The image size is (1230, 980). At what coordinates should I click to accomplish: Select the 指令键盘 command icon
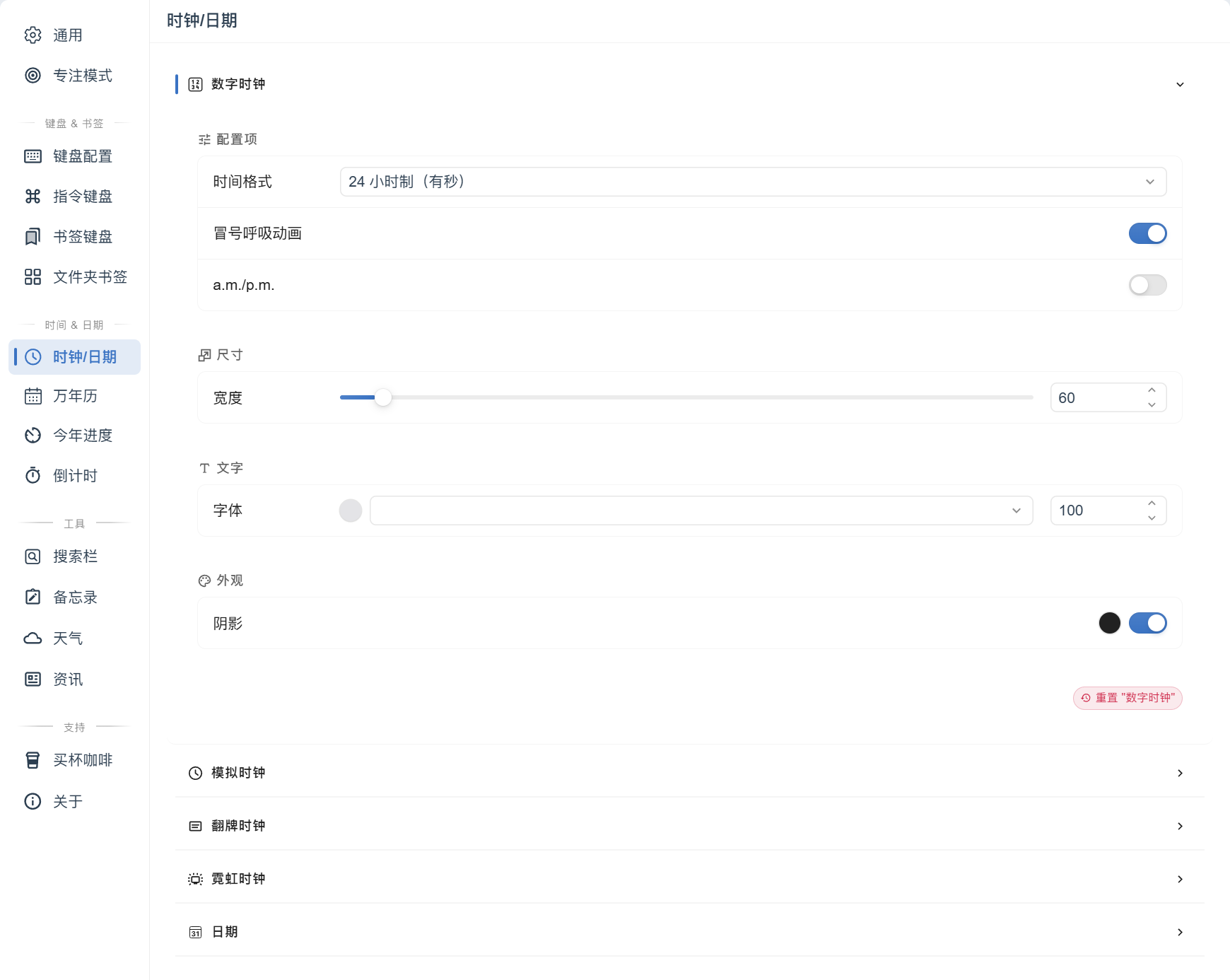pyautogui.click(x=33, y=197)
